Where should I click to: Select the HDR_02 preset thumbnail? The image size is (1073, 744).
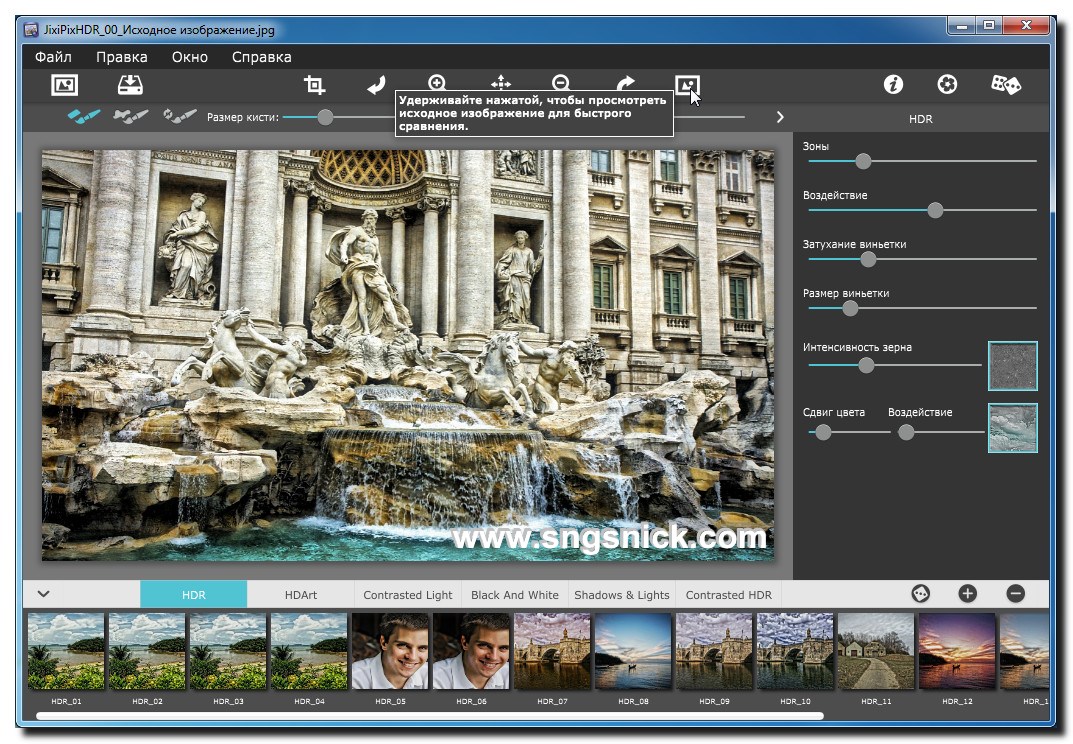(x=147, y=651)
